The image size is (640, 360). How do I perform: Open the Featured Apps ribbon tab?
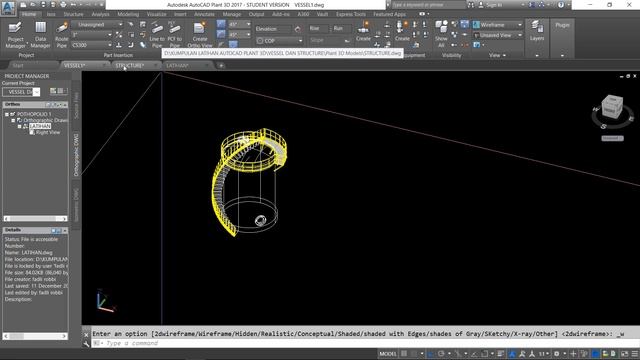[389, 14]
